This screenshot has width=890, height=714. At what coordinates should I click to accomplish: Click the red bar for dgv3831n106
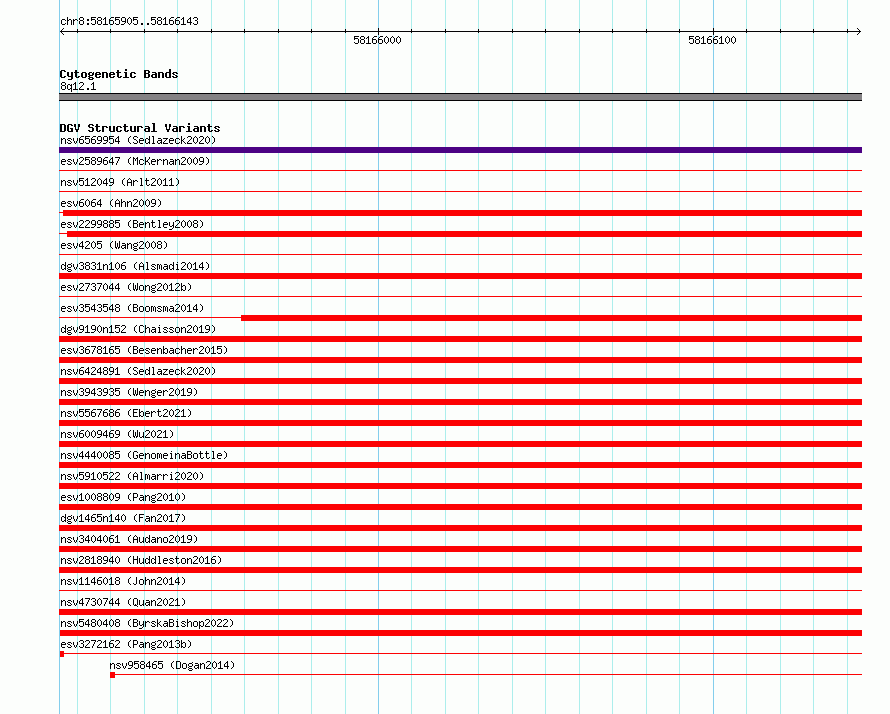(x=460, y=276)
